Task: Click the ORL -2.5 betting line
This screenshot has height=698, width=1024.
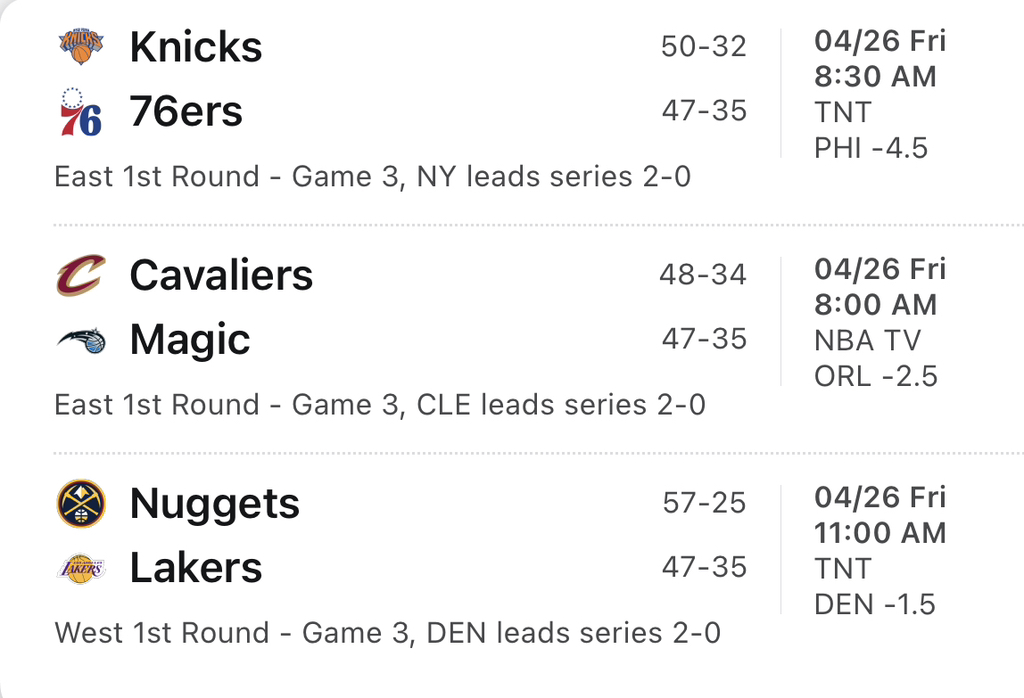Action: [x=876, y=376]
